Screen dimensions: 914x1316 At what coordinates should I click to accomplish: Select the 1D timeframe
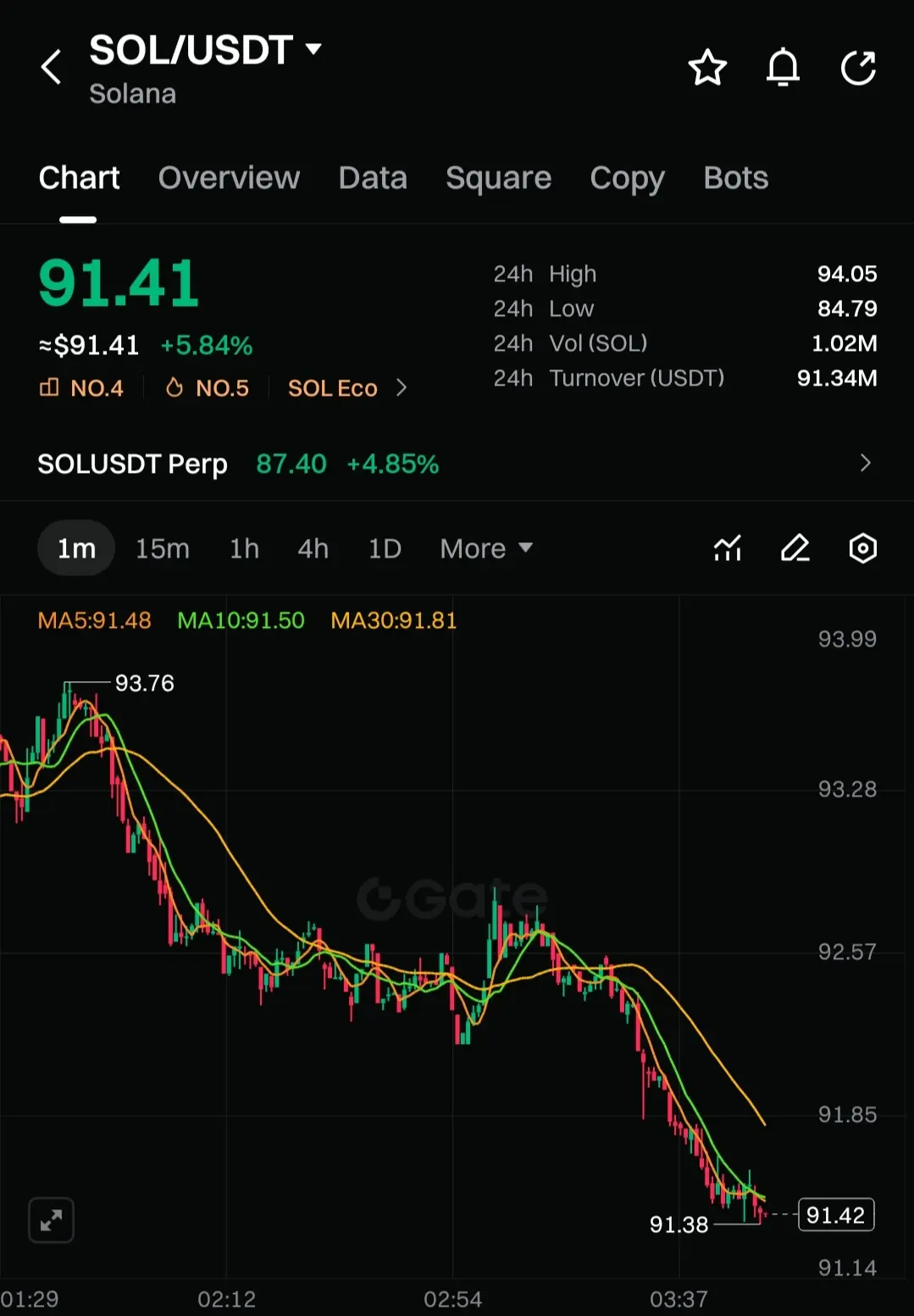click(385, 548)
